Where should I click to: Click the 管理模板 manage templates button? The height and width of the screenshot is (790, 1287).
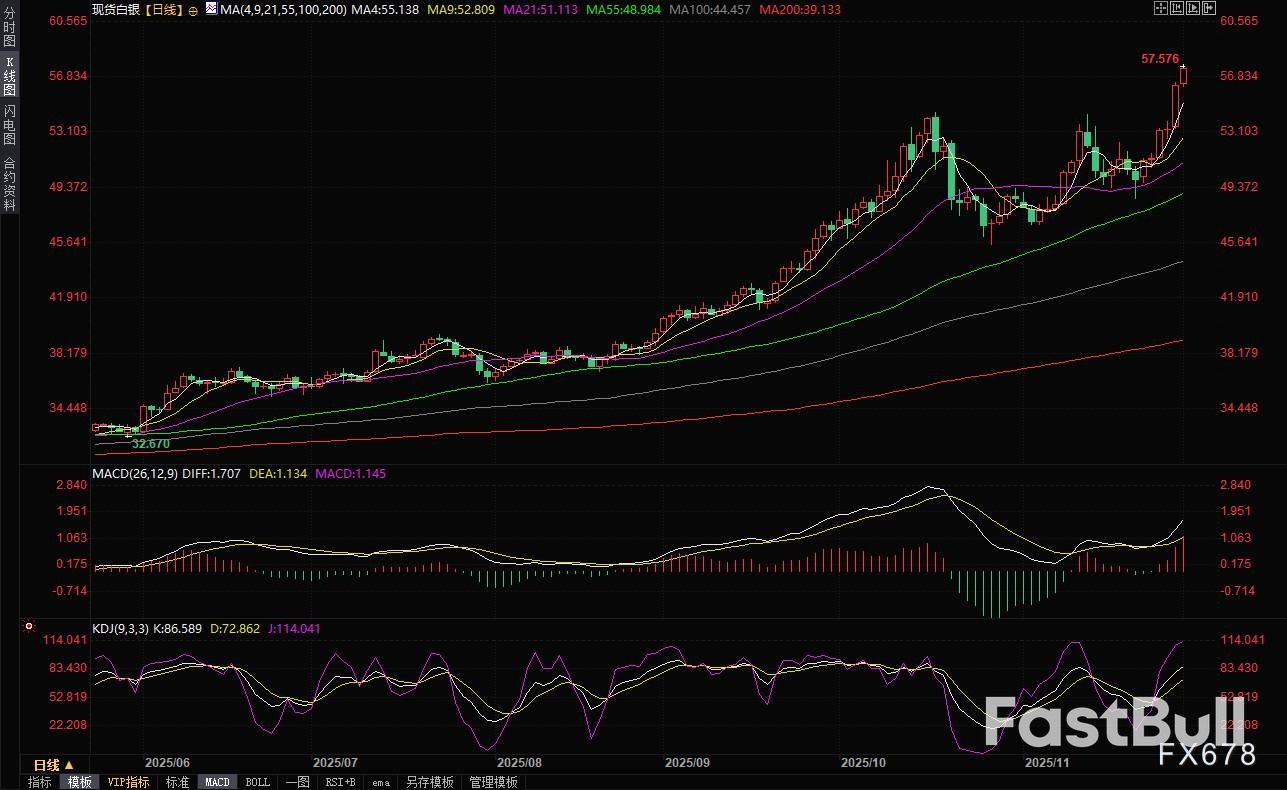493,782
